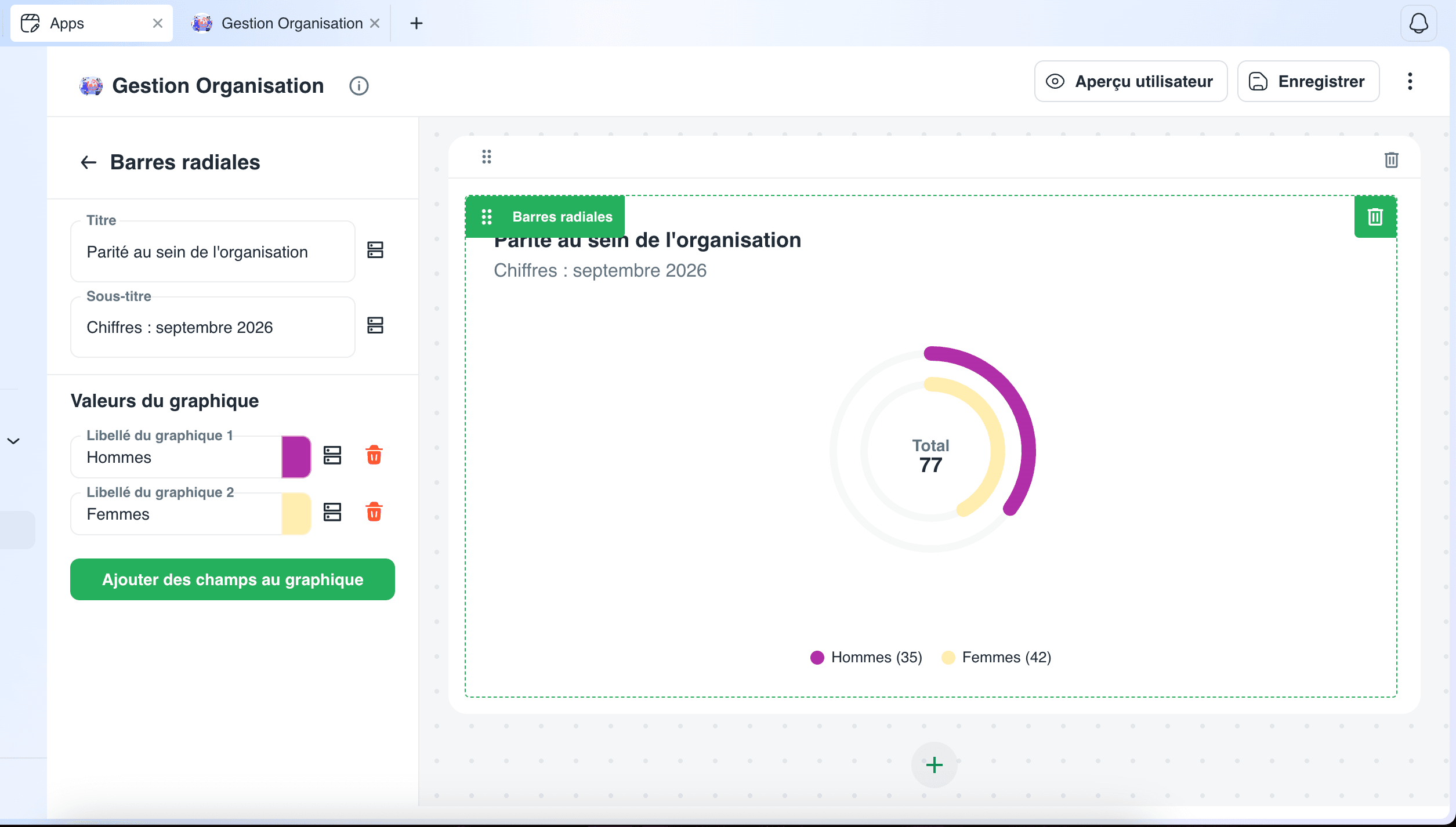
Task: Open data source icon for Femmes row
Action: coord(332,512)
